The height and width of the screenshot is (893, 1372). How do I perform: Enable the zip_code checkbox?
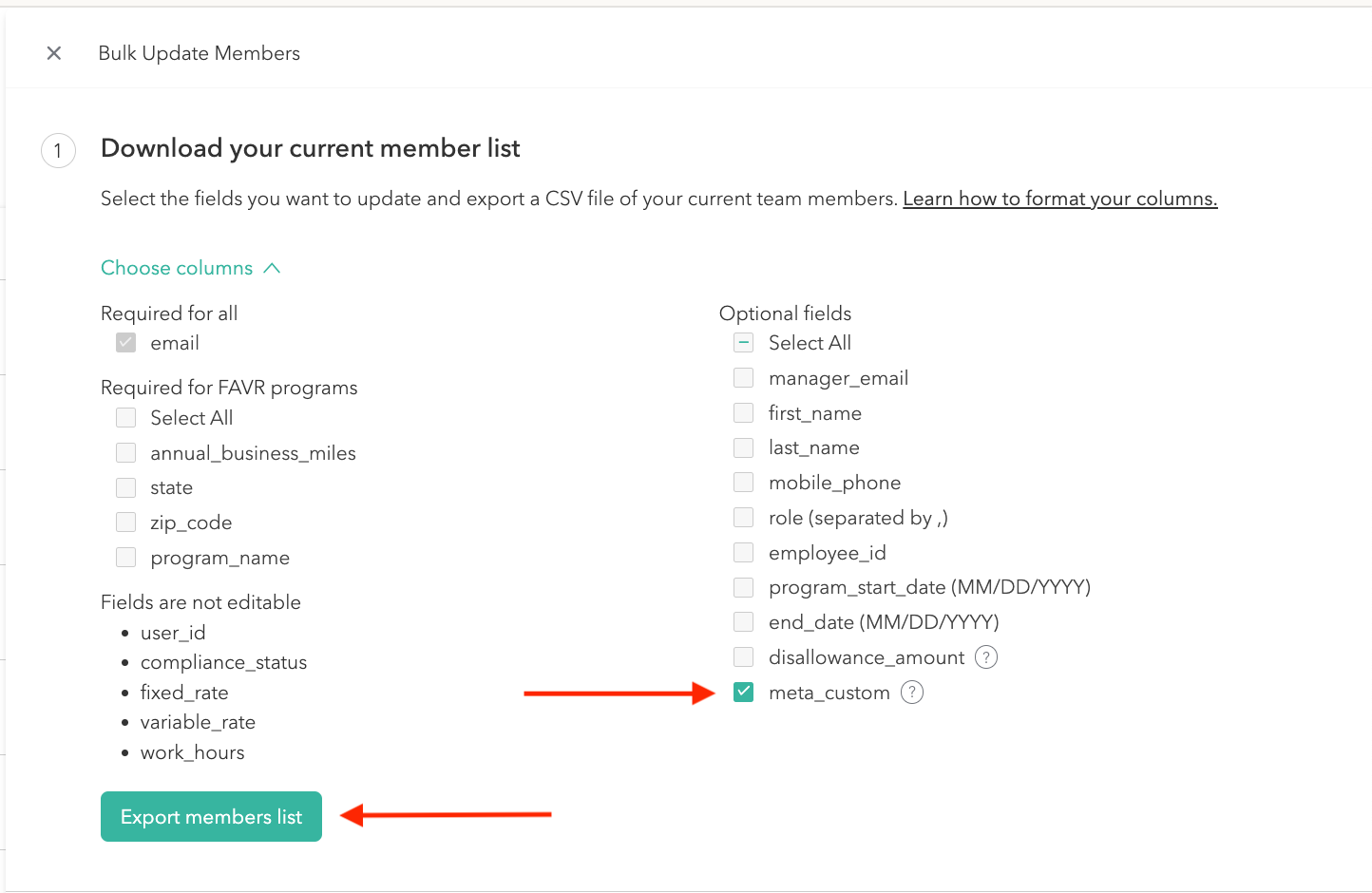point(126,522)
